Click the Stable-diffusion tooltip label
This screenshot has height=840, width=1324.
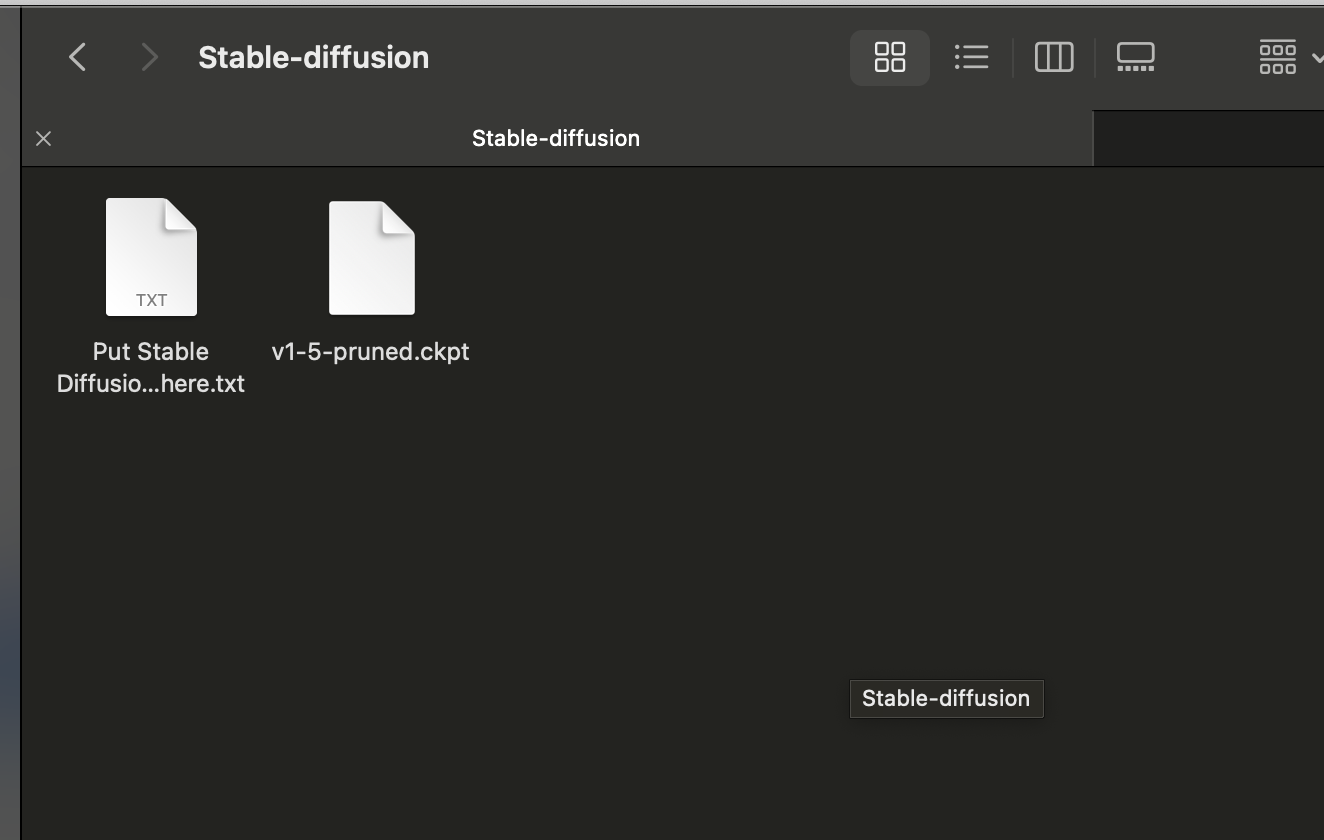point(946,698)
